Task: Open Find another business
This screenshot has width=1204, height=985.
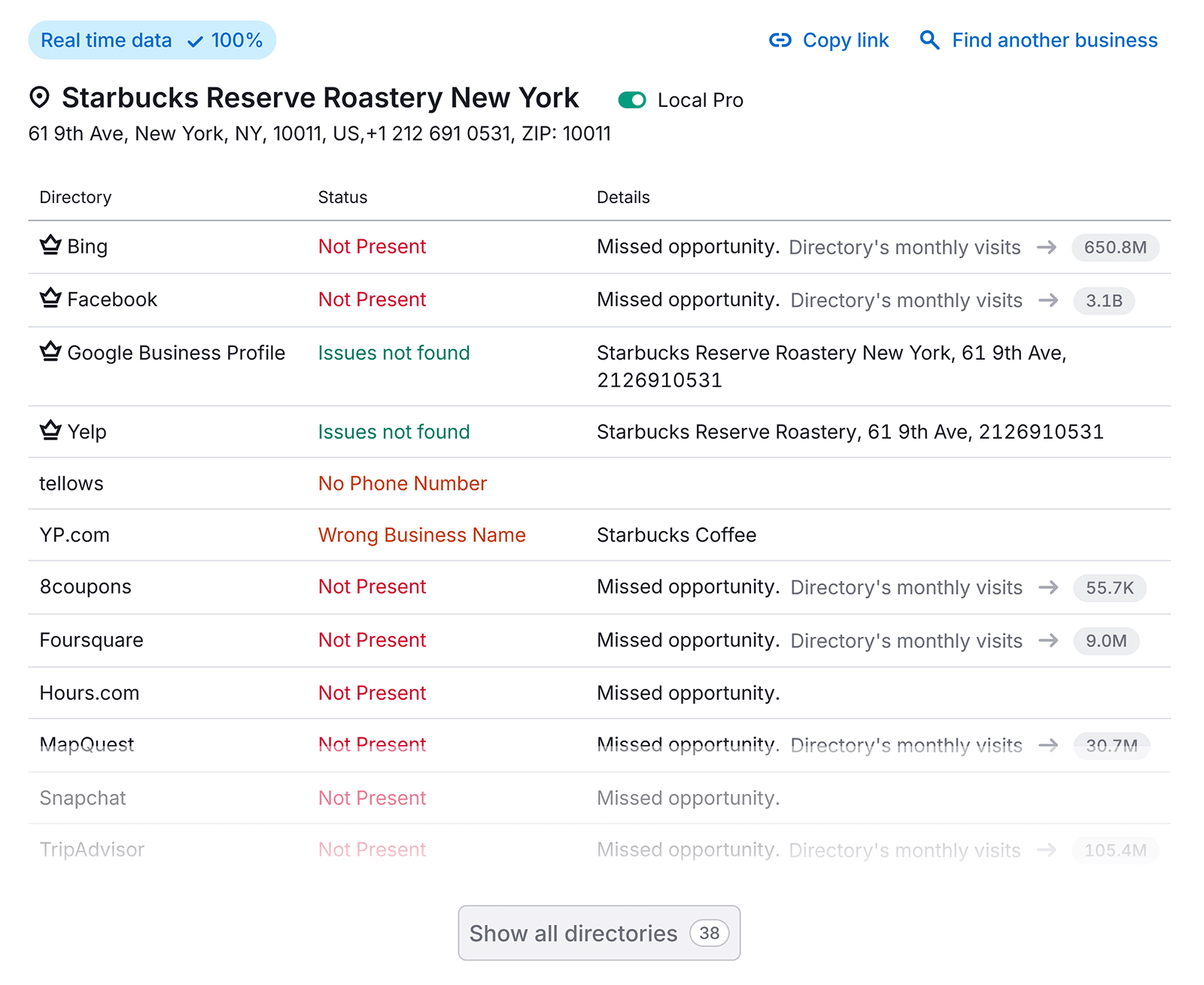Action: pyautogui.click(x=1054, y=41)
